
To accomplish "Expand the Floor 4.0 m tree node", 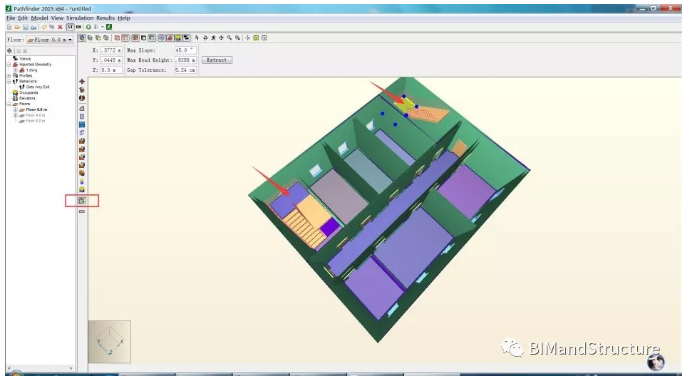I will pos(15,115).
